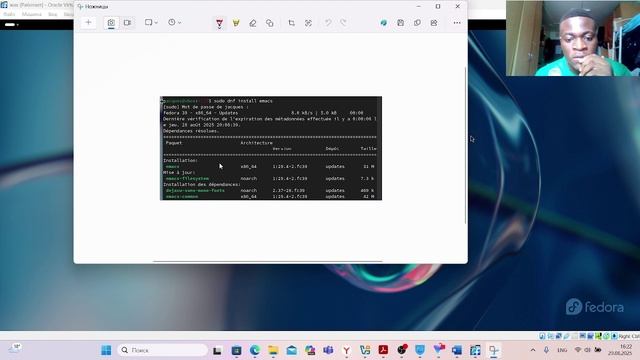Switch to screenshot (camera) capture mode
640x360 pixels.
coord(111,23)
